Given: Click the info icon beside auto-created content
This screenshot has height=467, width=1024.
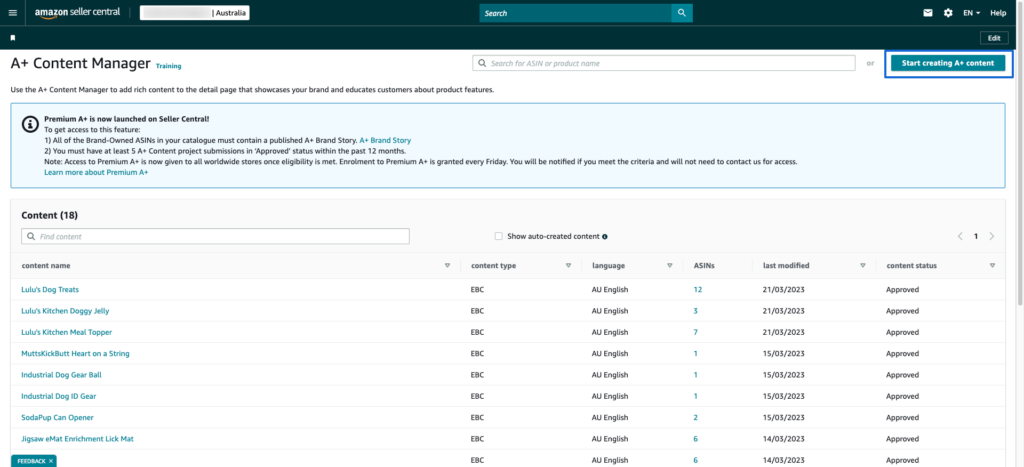Looking at the screenshot, I should tap(605, 236).
